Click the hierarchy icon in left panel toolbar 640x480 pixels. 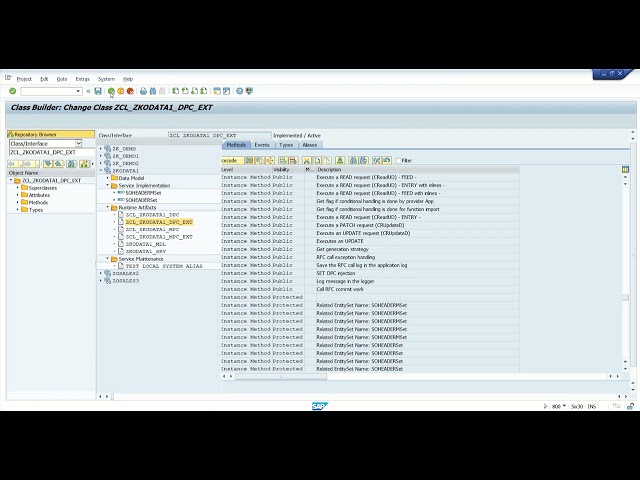[x=84, y=164]
